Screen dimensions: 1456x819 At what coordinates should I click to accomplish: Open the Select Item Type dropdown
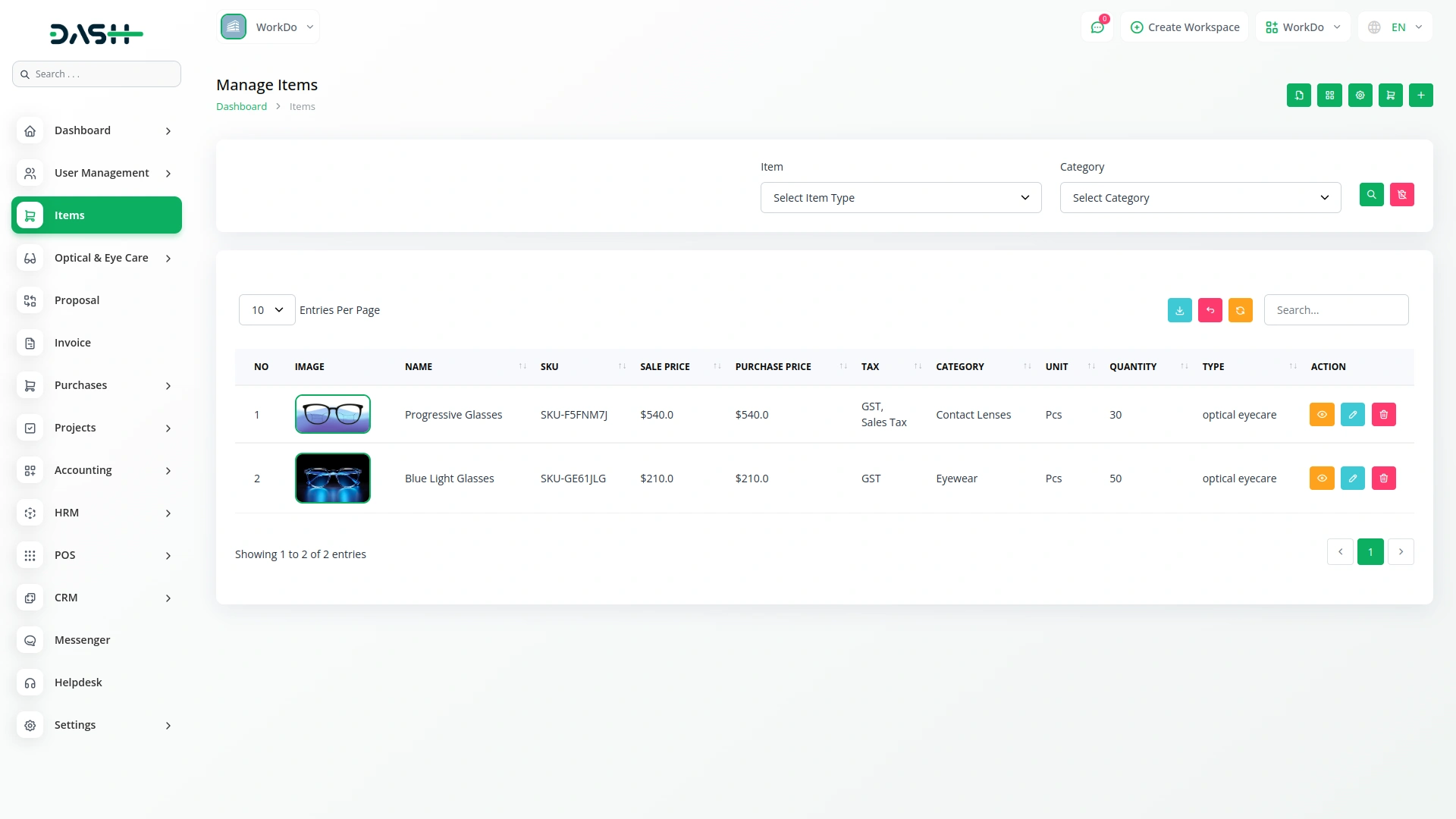point(900,198)
